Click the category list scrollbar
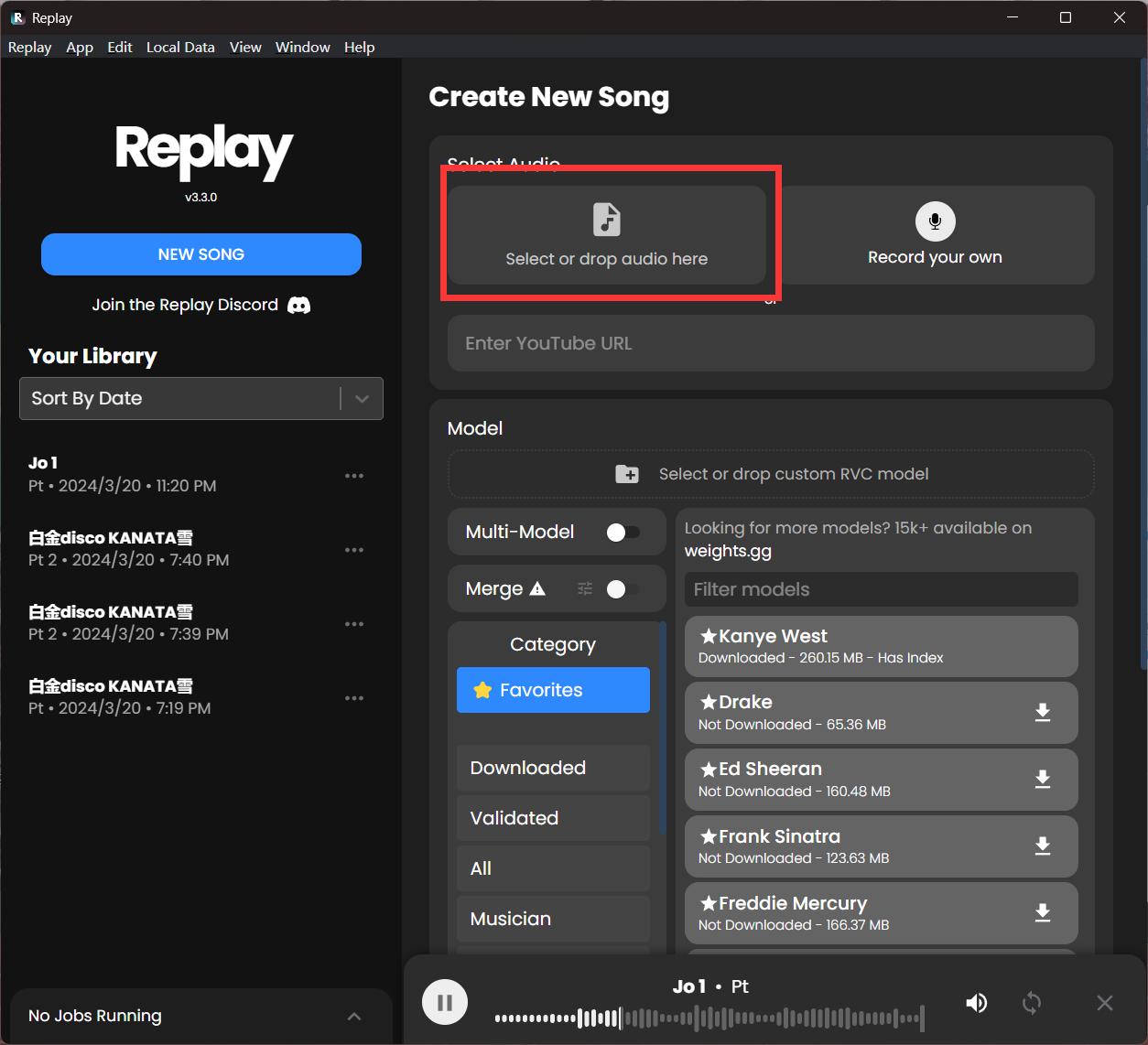Viewport: 1148px width, 1045px height. [x=662, y=728]
